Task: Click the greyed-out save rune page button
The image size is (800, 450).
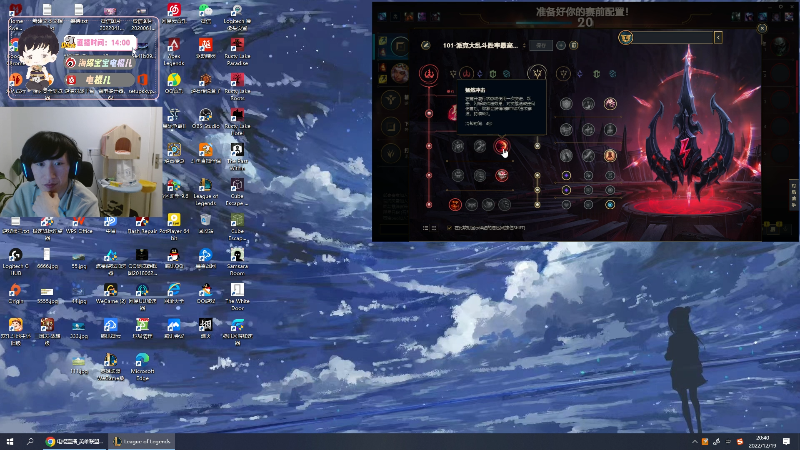Action: tap(541, 45)
